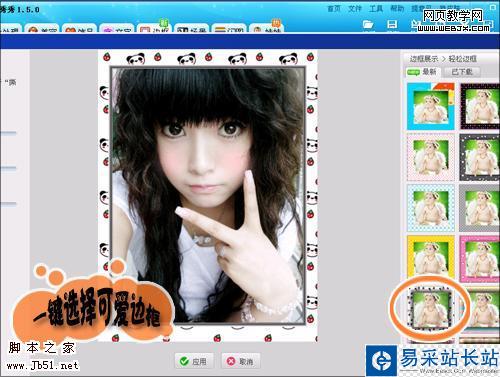Open the 文件 menu
The image size is (500, 377).
point(355,8)
